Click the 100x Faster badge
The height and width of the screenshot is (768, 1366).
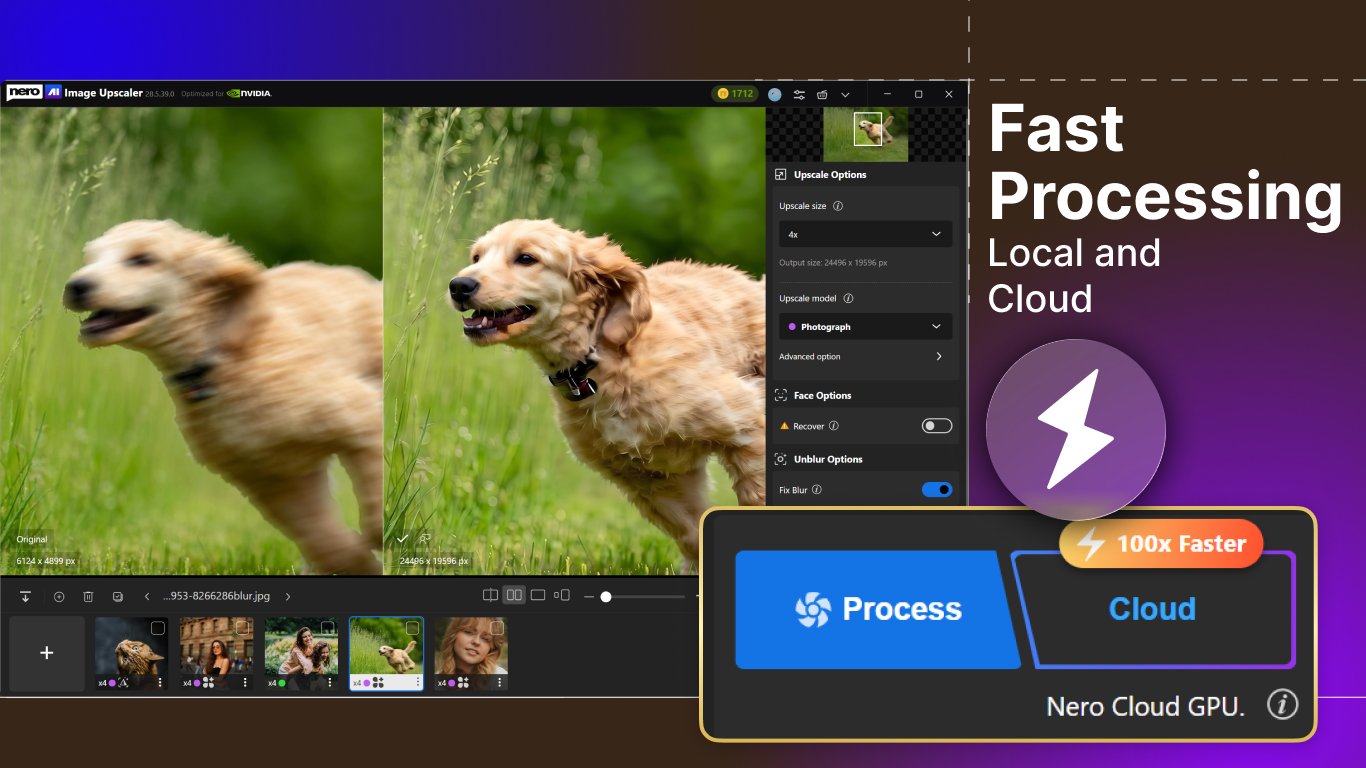1161,544
